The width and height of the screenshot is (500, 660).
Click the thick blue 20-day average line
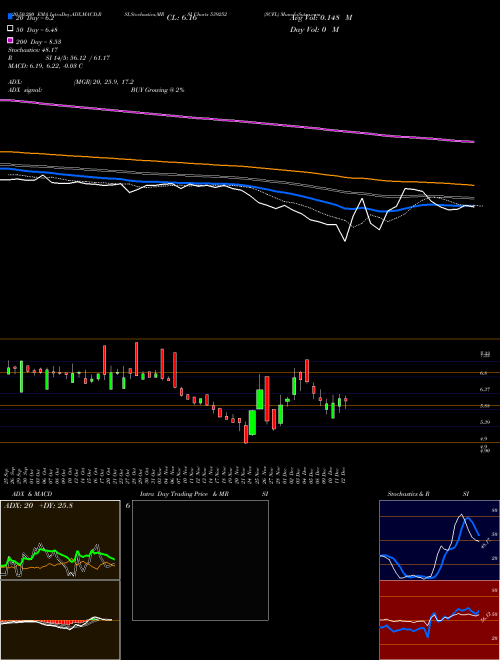click(x=236, y=186)
